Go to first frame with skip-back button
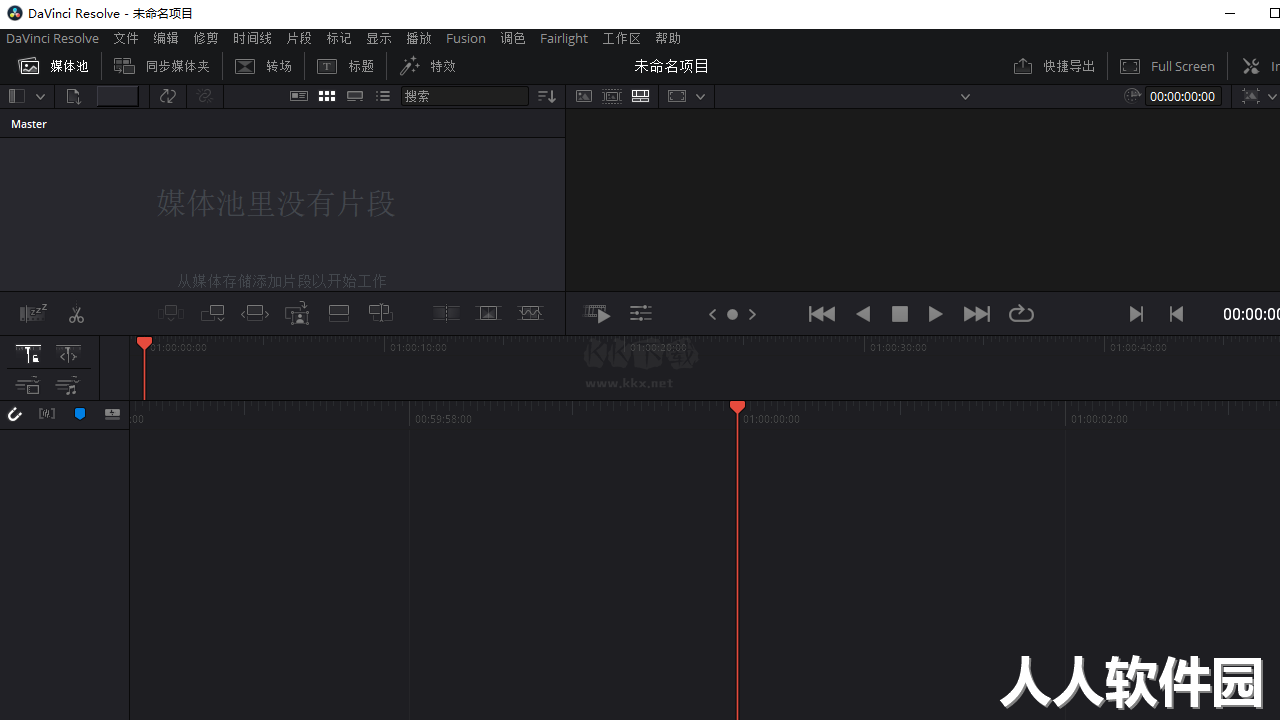1280x720 pixels. pos(822,314)
